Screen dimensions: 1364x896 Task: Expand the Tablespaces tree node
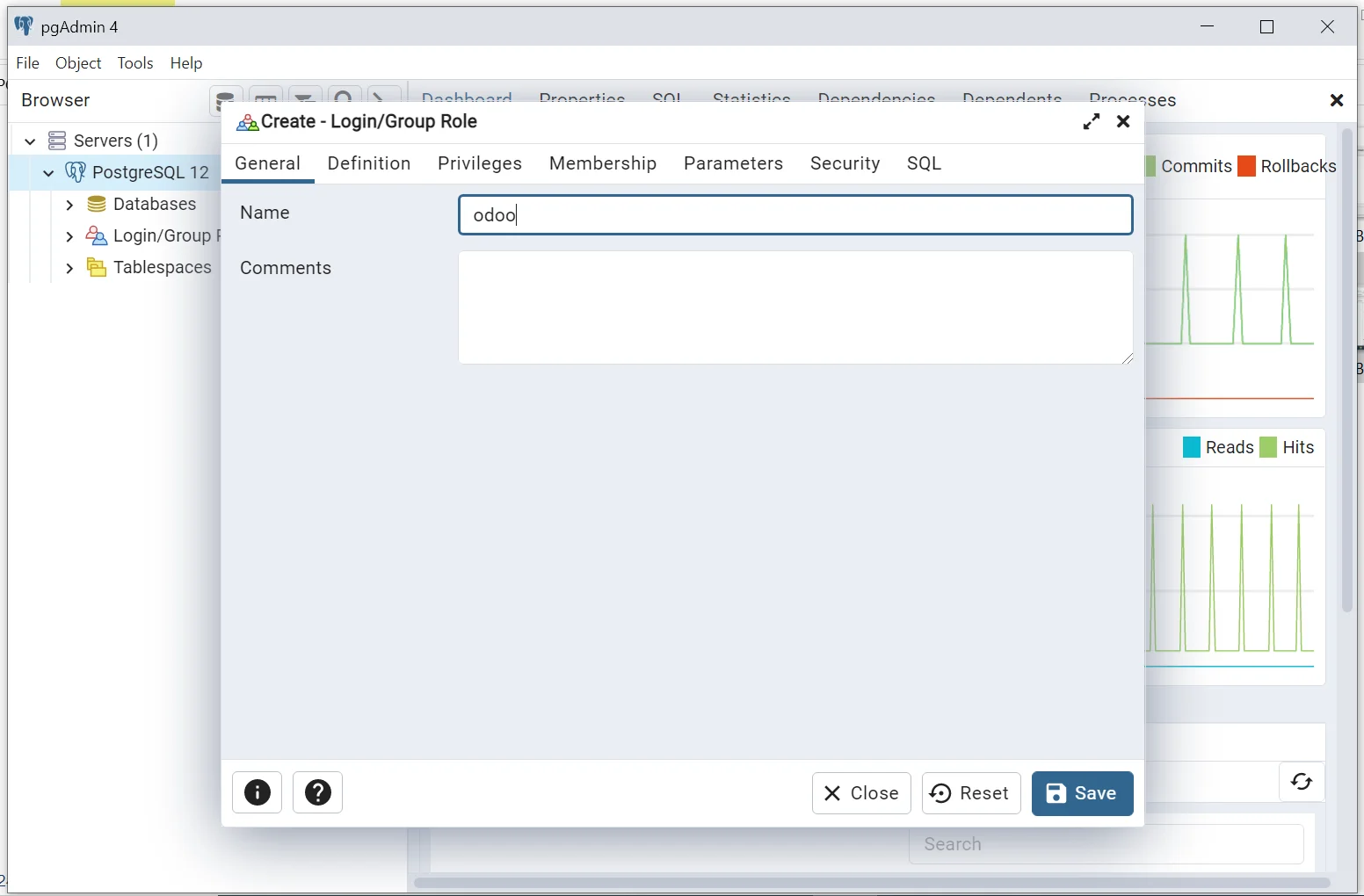pos(69,268)
